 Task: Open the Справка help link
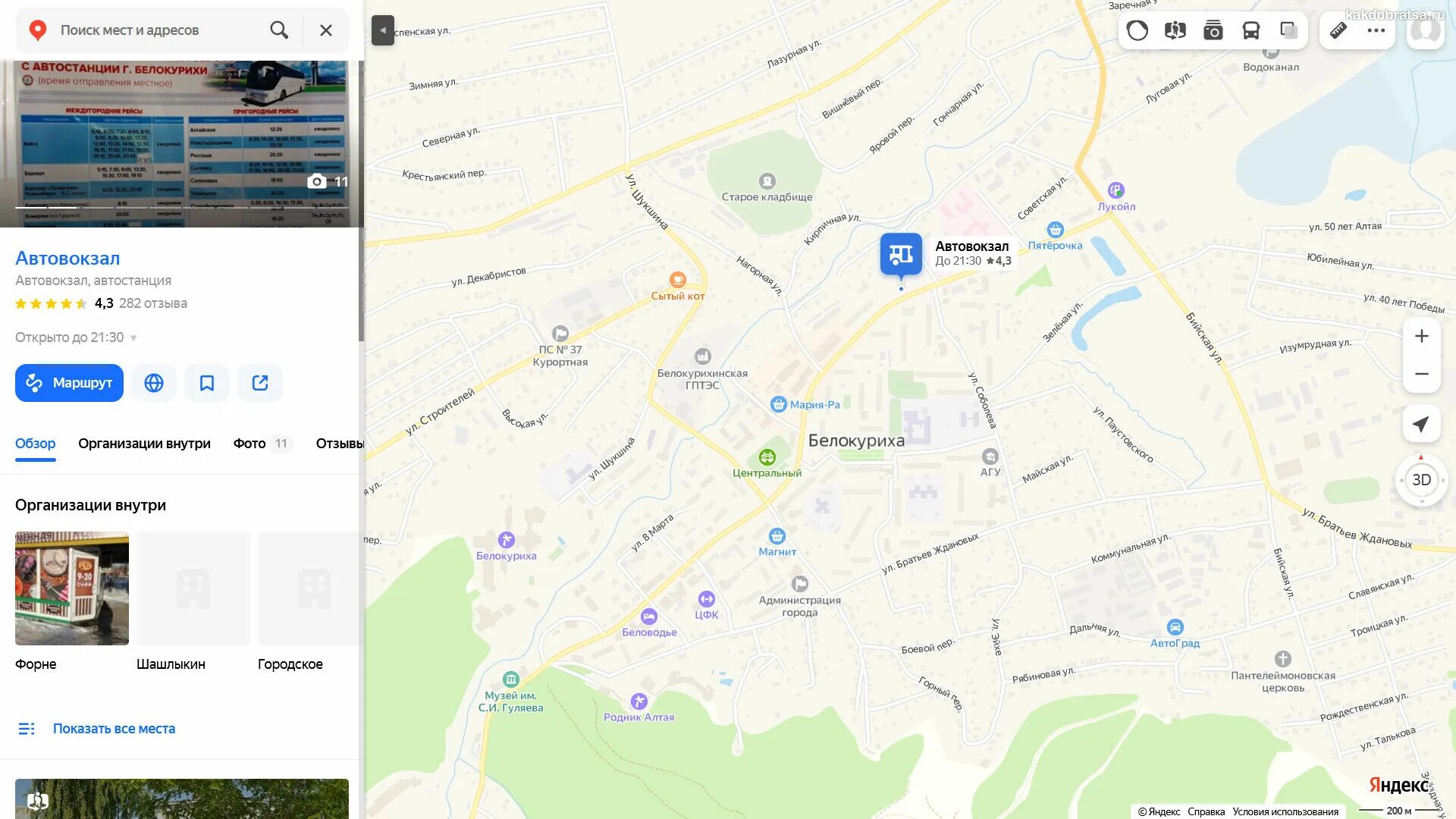1206,811
